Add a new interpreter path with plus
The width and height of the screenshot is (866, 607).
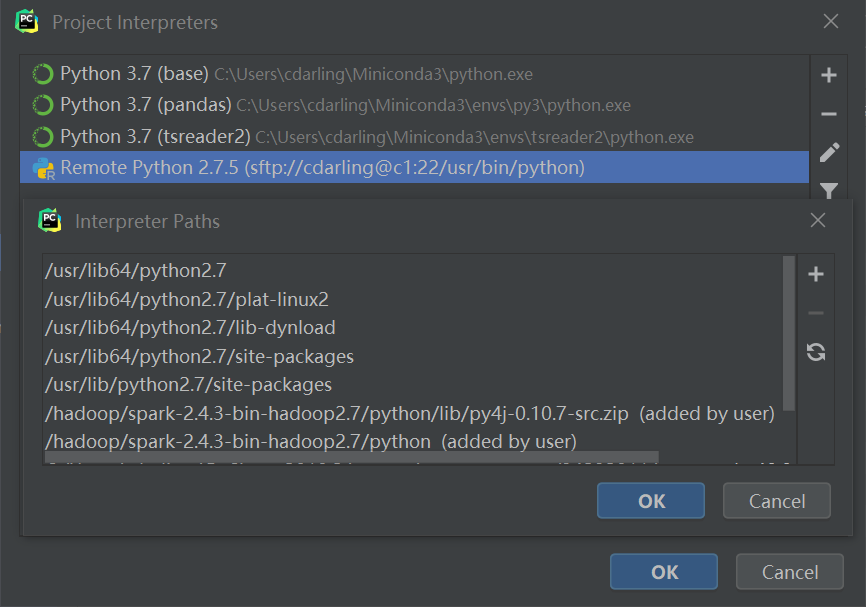point(815,274)
